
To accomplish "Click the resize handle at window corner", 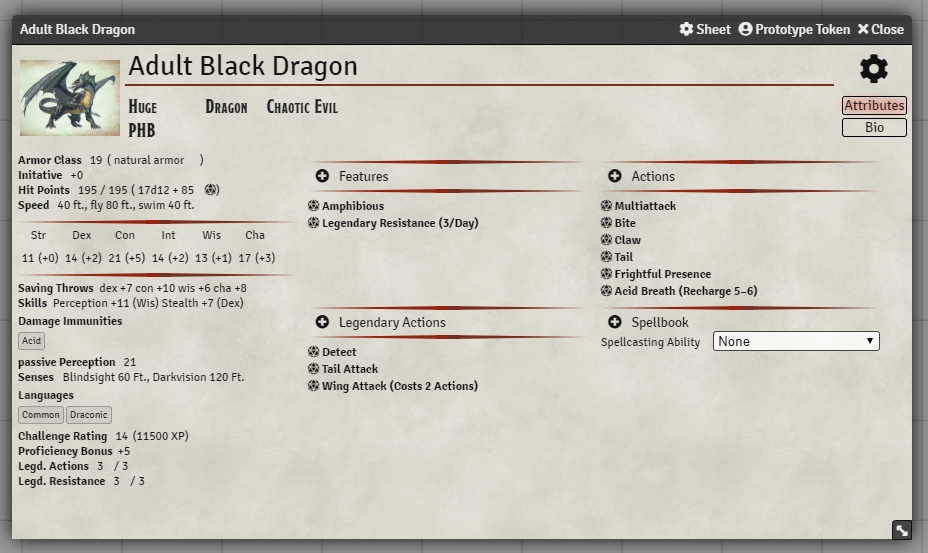I will click(x=901, y=531).
